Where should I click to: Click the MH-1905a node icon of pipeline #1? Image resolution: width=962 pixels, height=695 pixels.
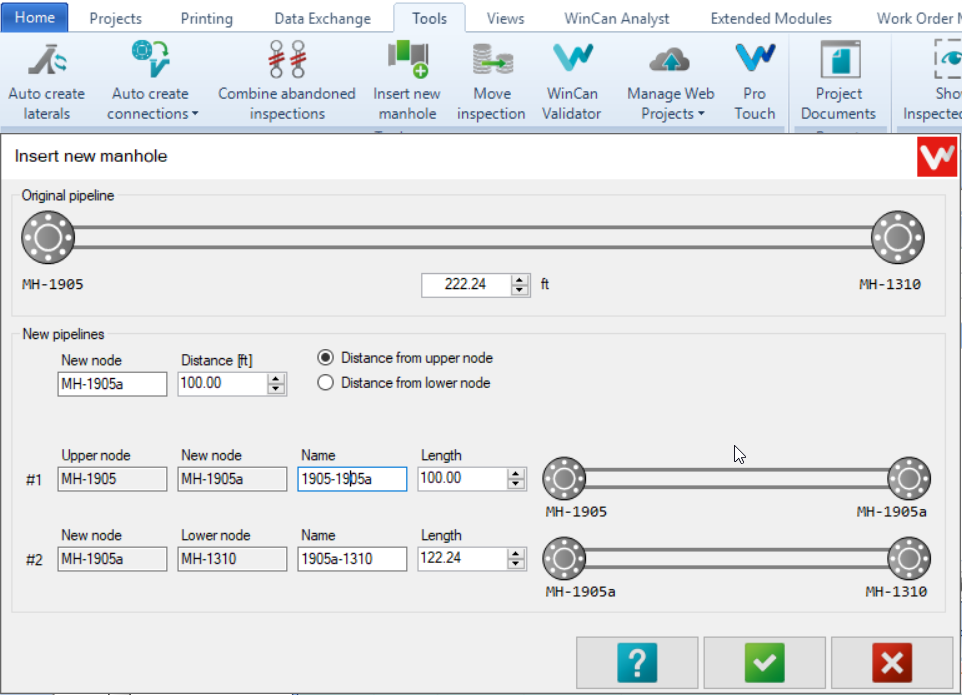coord(909,478)
